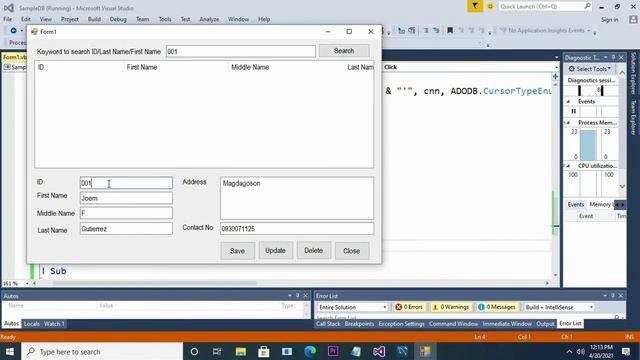Open the Build + IntelliSense dropdown
This screenshot has width=640, height=360.
click(559, 307)
